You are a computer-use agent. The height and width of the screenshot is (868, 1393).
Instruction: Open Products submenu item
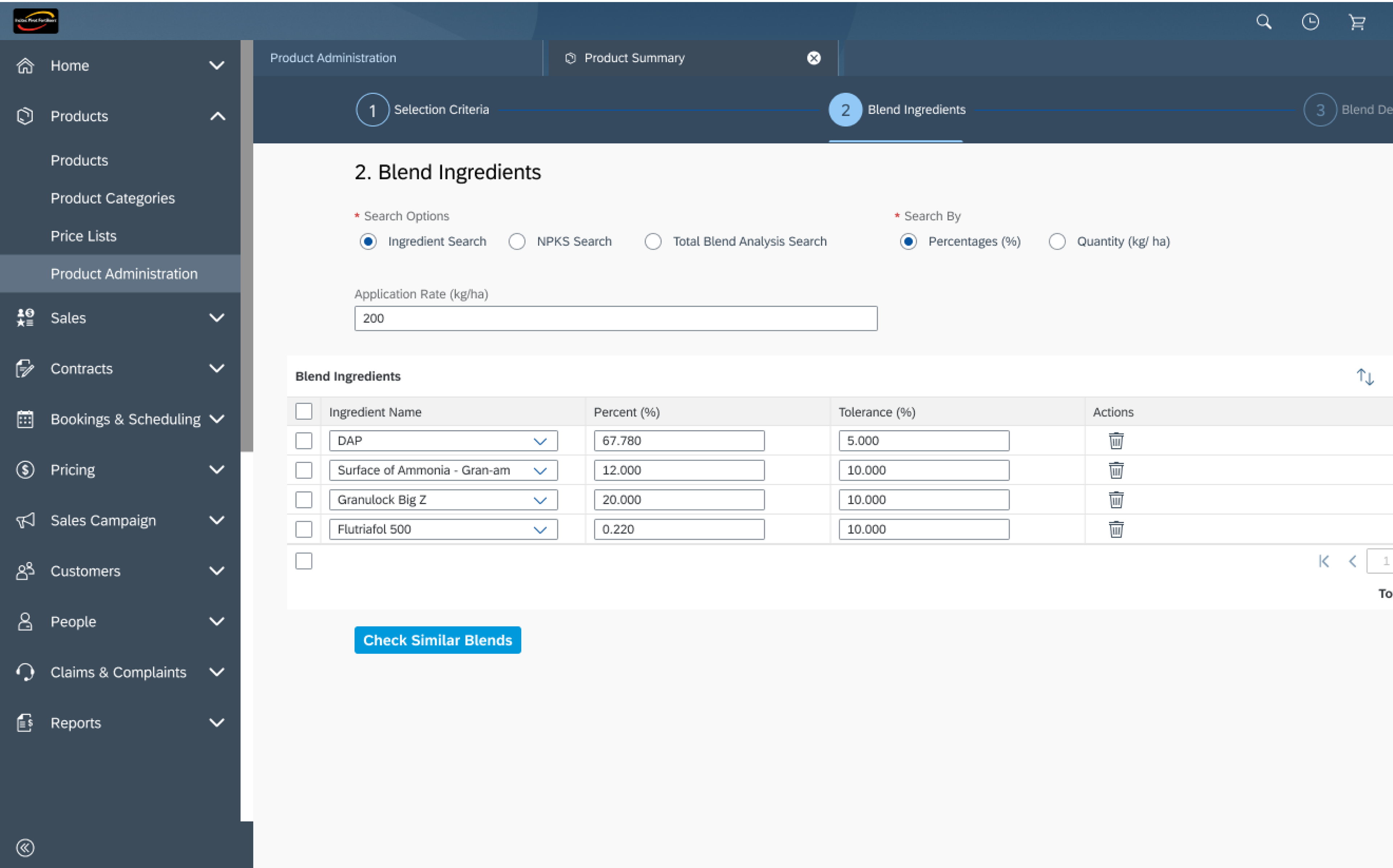click(79, 160)
